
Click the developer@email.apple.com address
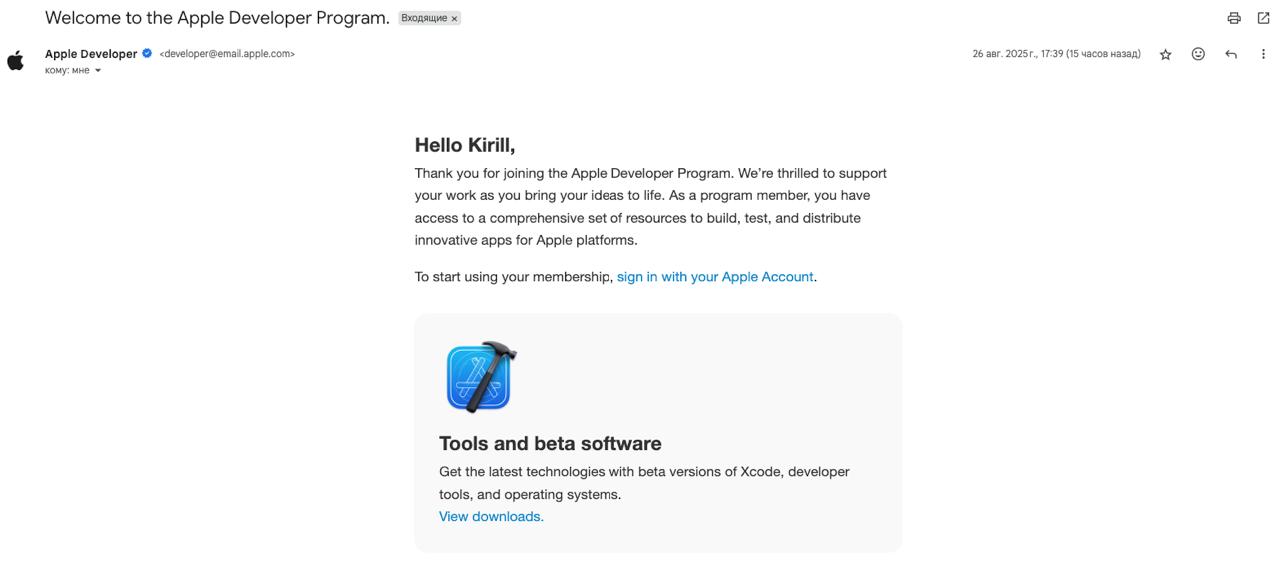[x=227, y=54]
